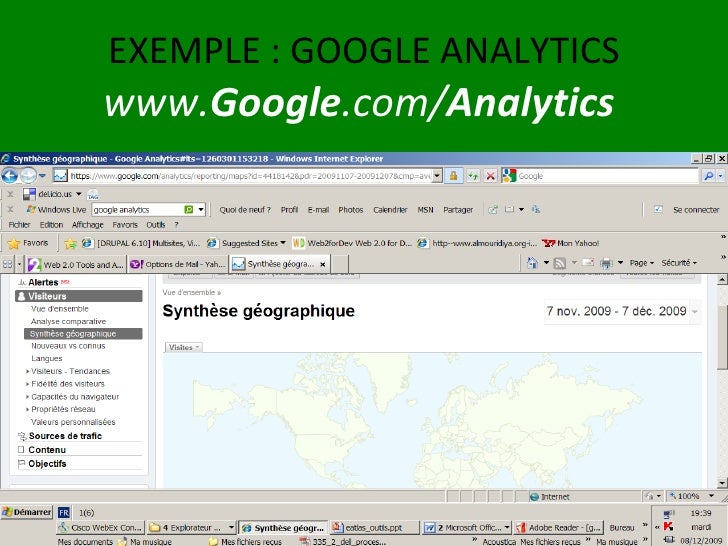
Task: Open Nouveaux vs connus report
Action: tap(68, 346)
